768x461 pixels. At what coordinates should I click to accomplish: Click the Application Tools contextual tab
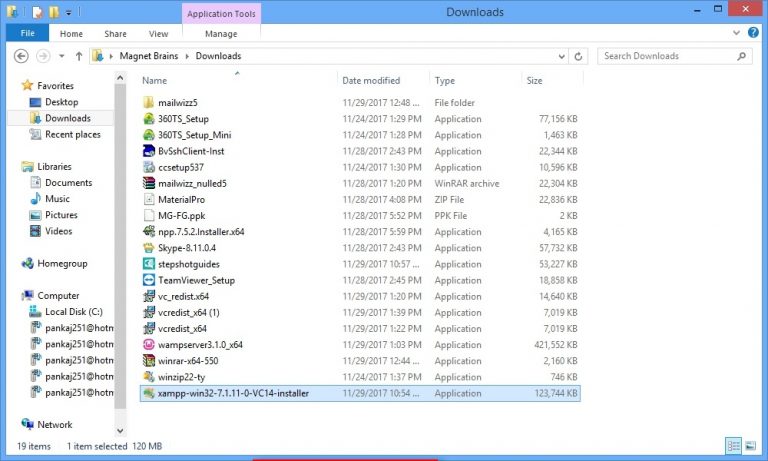pos(221,14)
